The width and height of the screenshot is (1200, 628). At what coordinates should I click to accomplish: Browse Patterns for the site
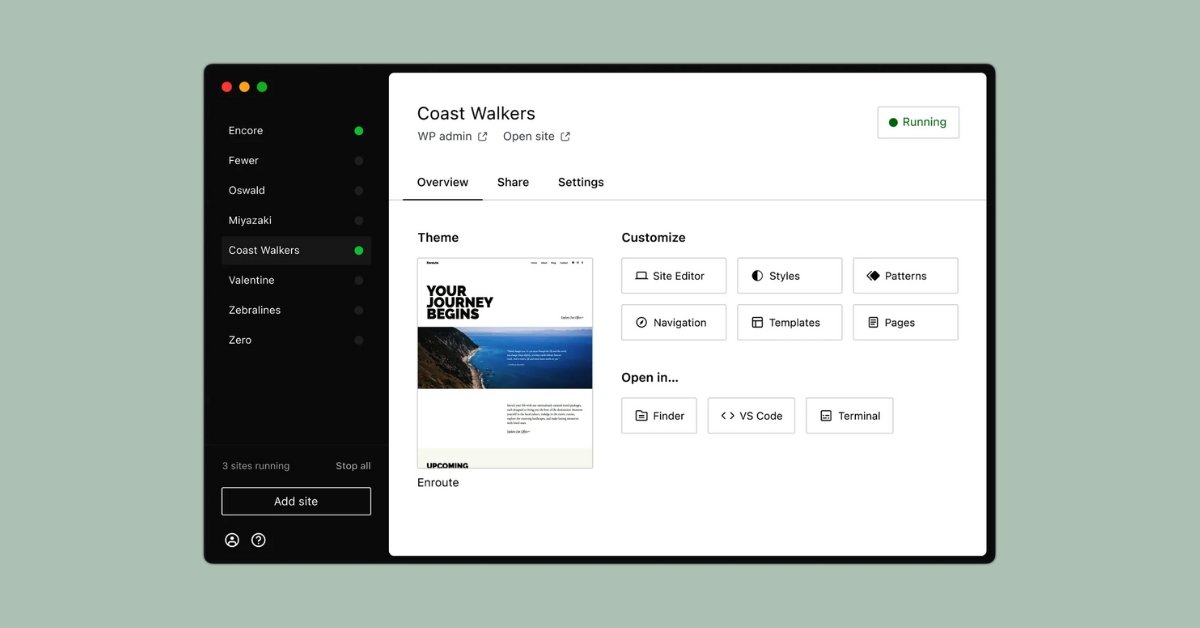905,275
